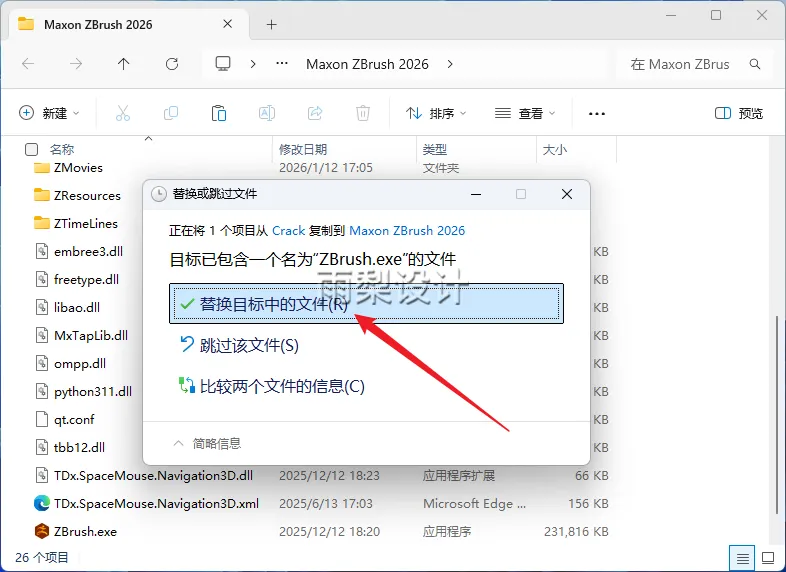
Task: Click the ZResources folder icon
Action: [x=42, y=195]
